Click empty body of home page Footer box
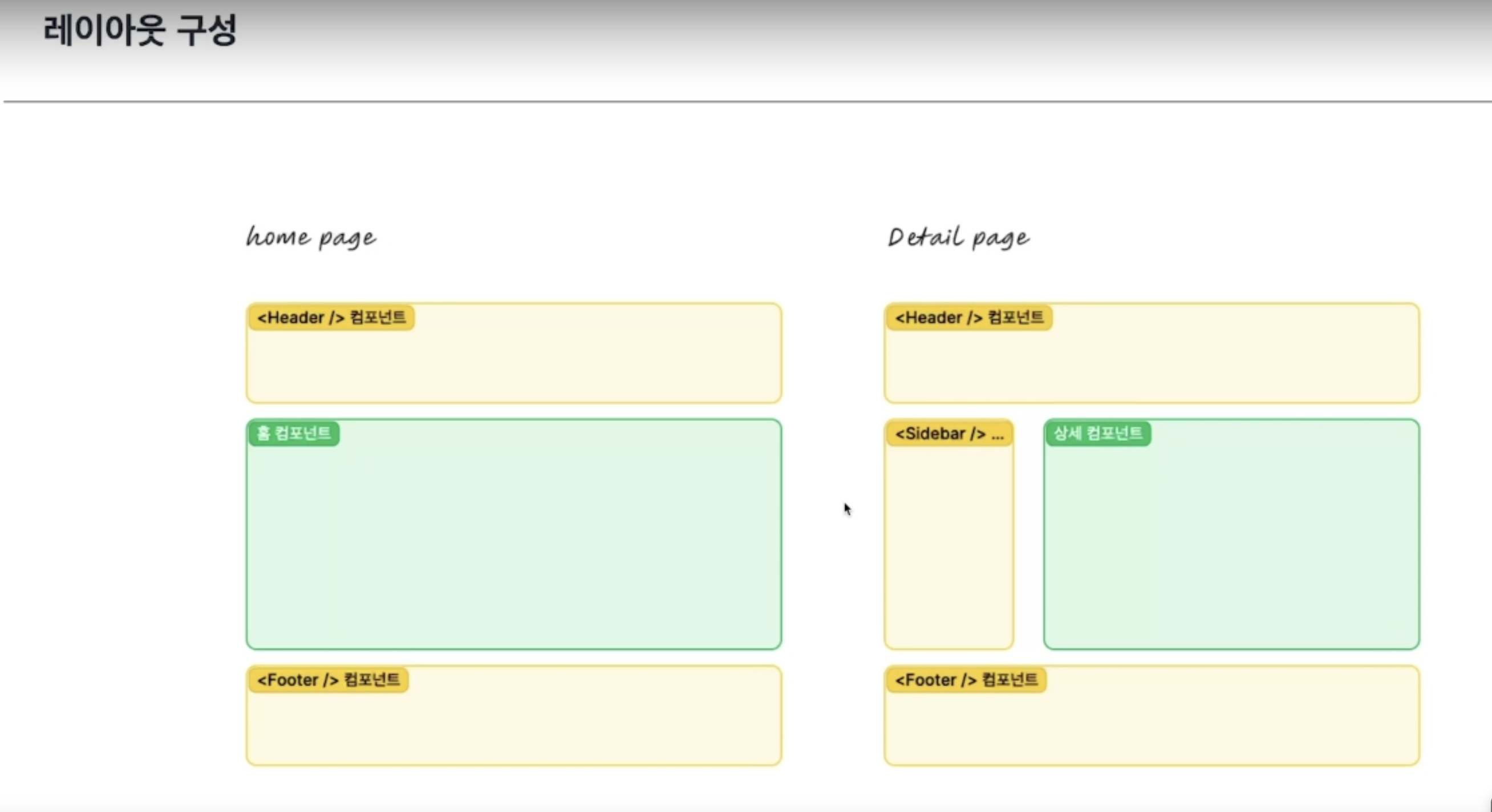Image resolution: width=1492 pixels, height=812 pixels. pos(514,728)
